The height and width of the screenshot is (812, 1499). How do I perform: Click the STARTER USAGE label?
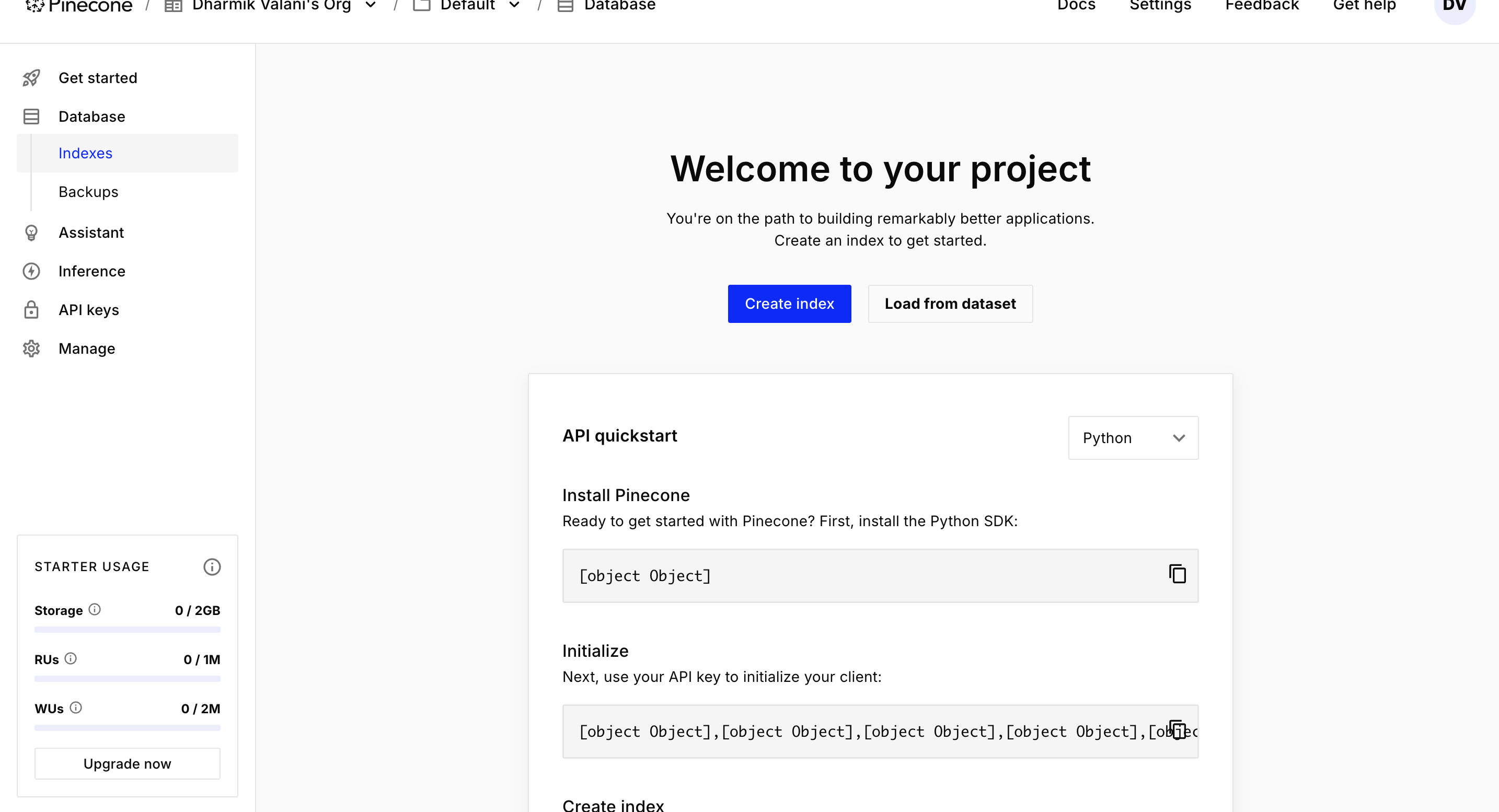point(92,566)
